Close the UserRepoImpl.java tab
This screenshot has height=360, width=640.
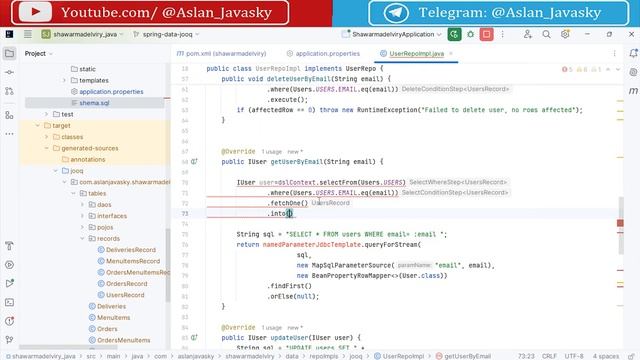(451, 53)
